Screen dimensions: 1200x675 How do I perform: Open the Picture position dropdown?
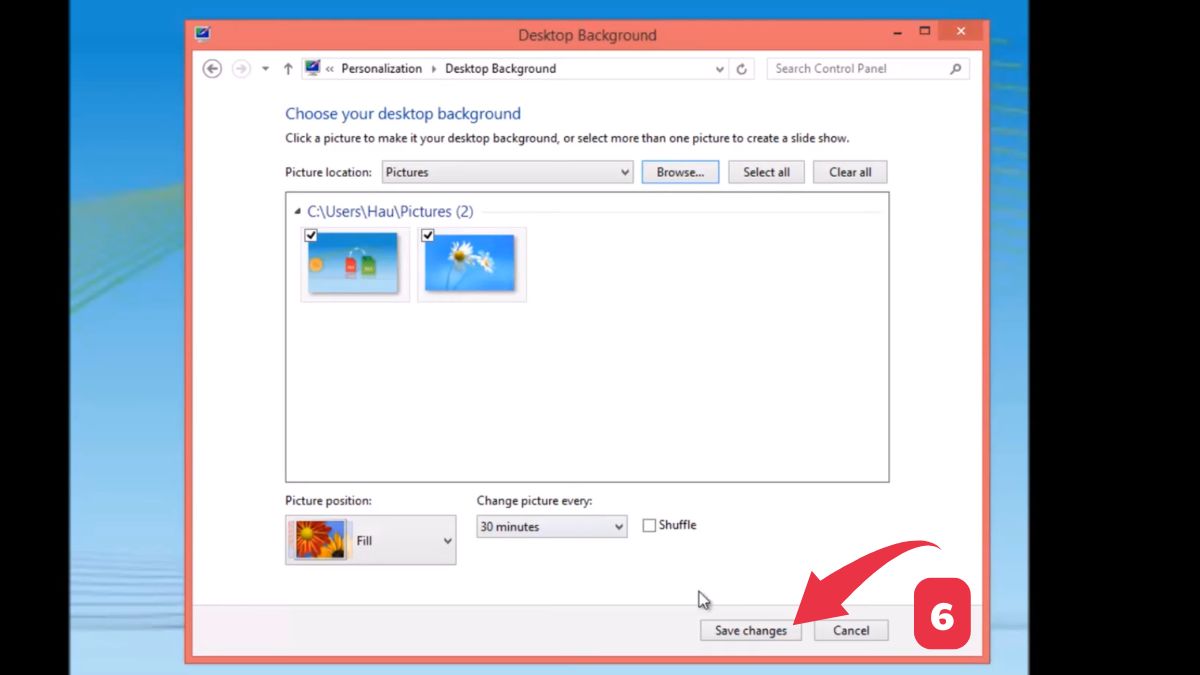[447, 539]
